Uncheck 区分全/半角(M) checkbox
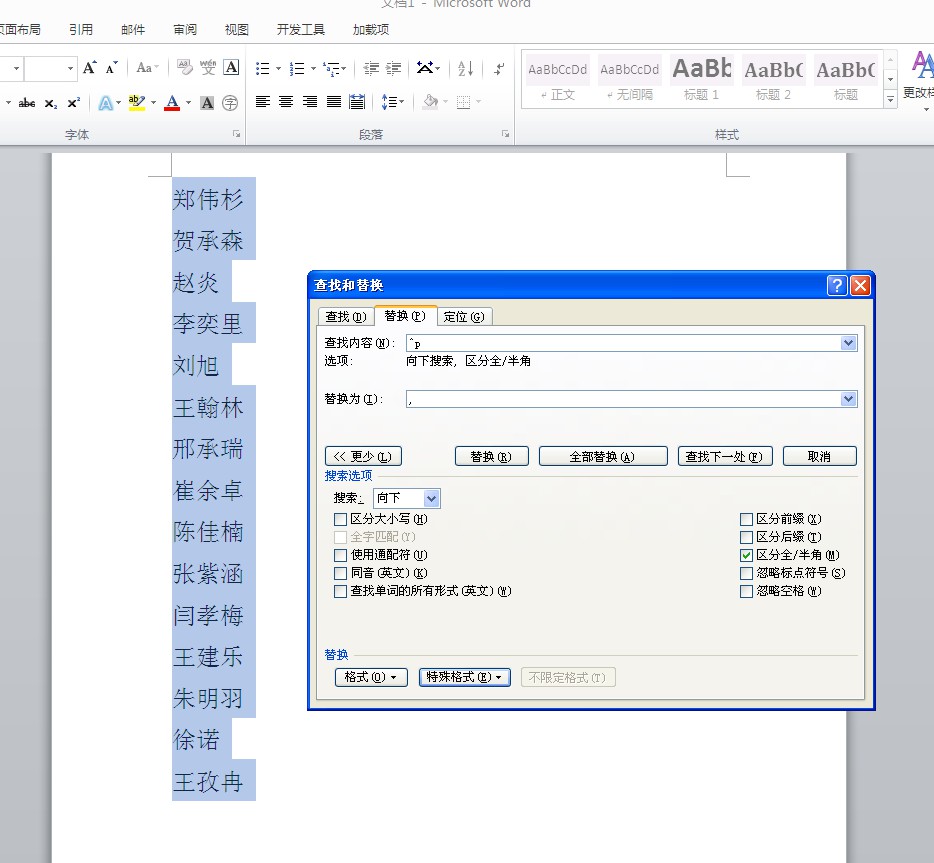 click(746, 555)
